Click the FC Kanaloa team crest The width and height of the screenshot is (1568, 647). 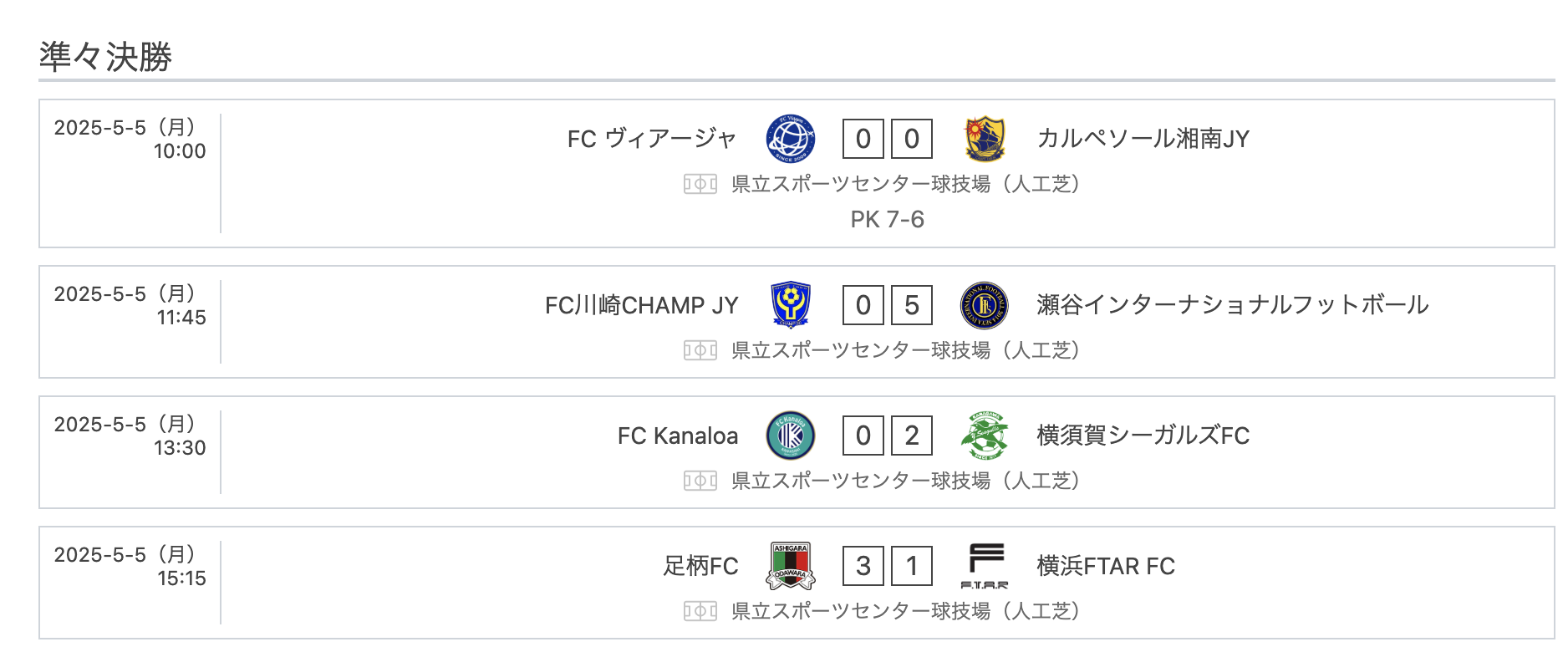791,436
